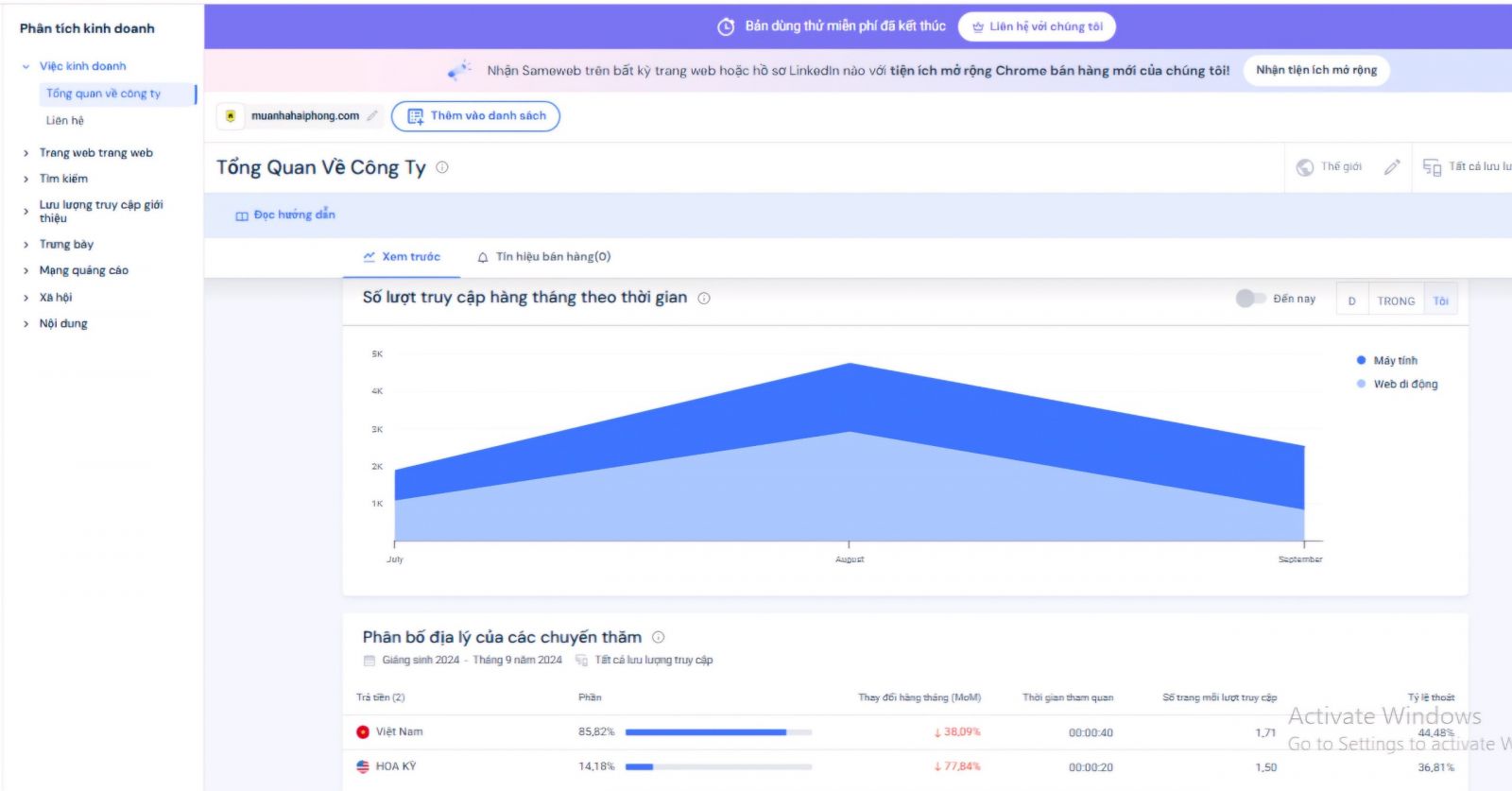
Task: Click the info icon next to Tổng Quan Về Công Ty
Action: (442, 167)
